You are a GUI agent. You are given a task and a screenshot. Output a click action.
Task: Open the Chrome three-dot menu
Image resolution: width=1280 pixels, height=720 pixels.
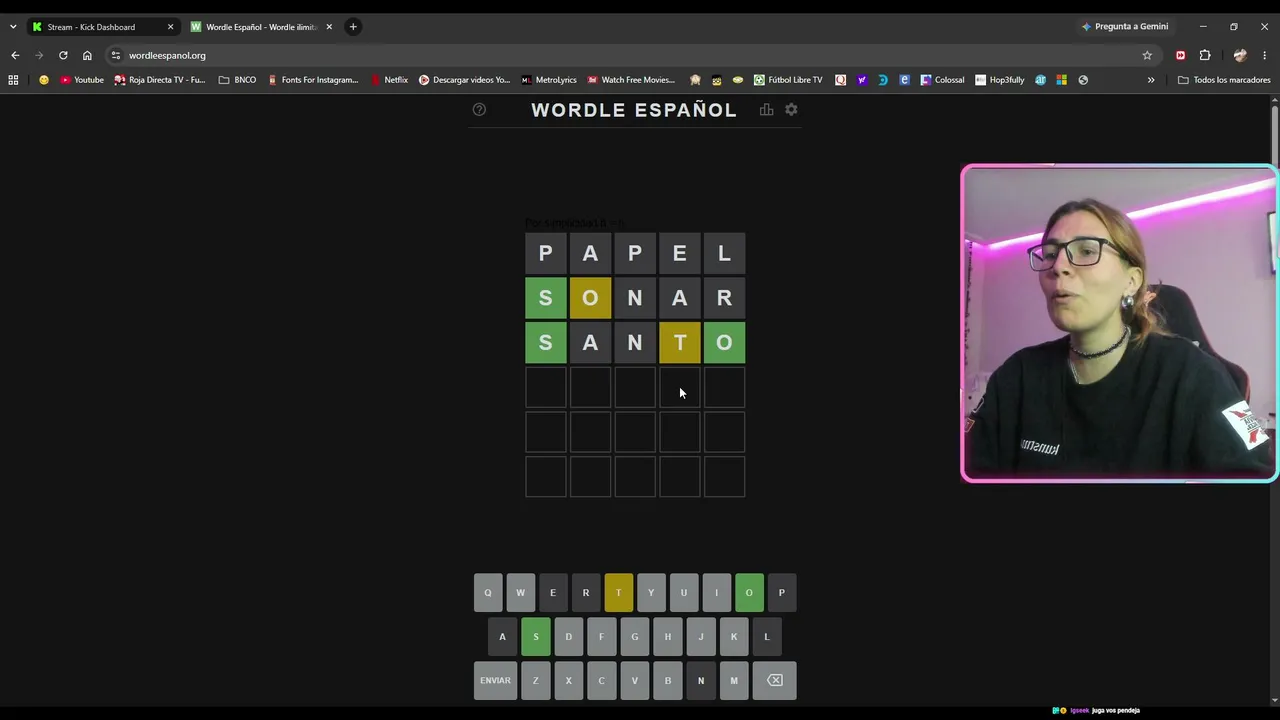[1265, 55]
